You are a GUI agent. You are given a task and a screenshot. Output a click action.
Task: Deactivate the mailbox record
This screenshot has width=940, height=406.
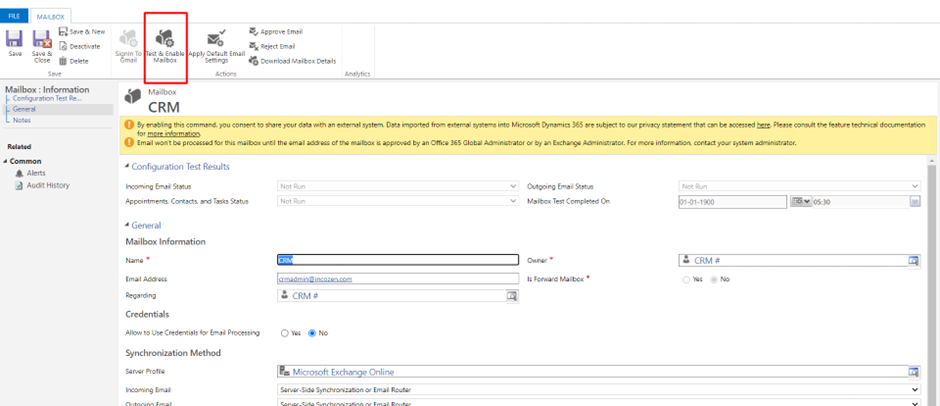pyautogui.click(x=80, y=46)
